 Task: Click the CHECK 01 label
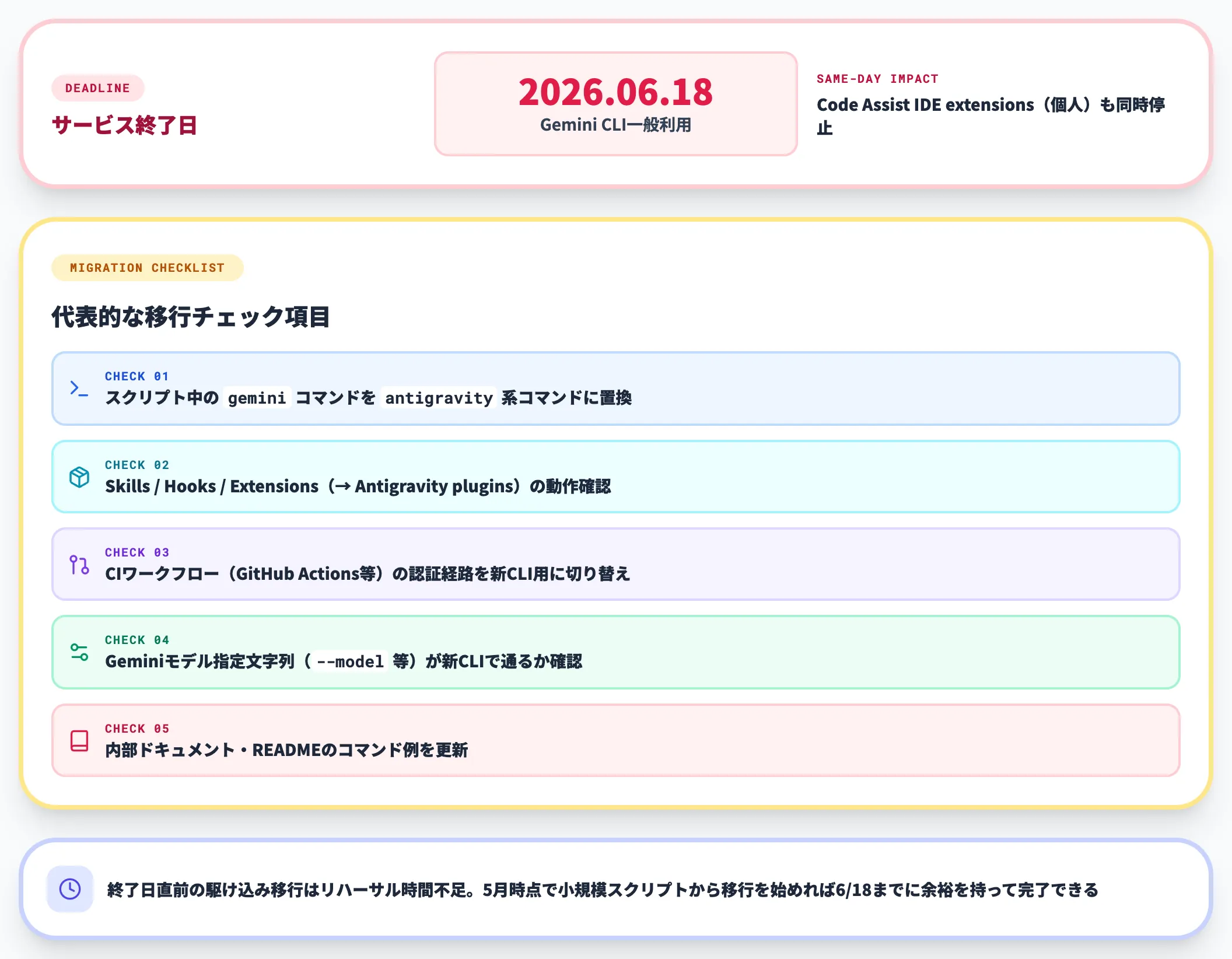137,376
